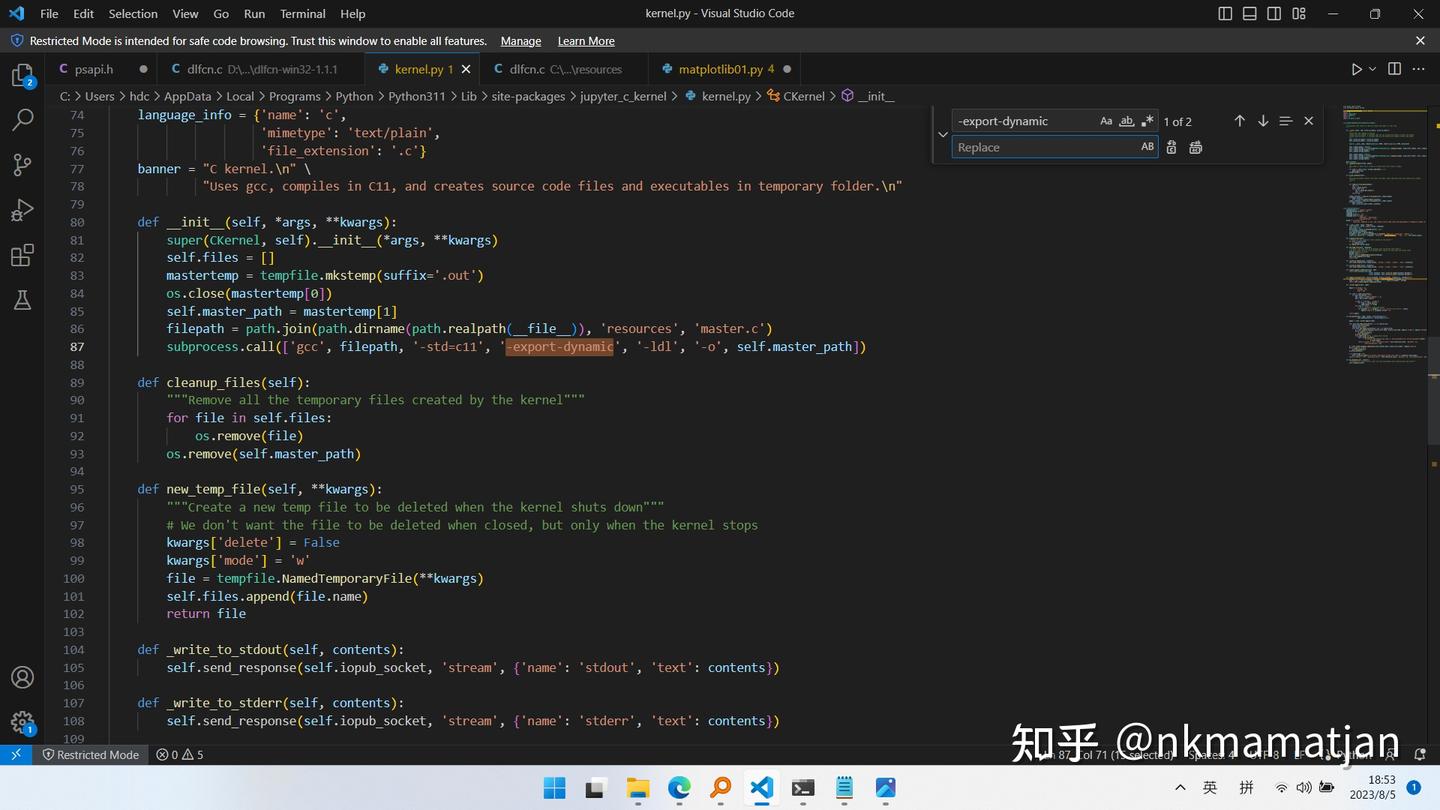Viewport: 1440px width, 810px height.
Task: Click the Manage link in the trust banner
Action: click(520, 41)
